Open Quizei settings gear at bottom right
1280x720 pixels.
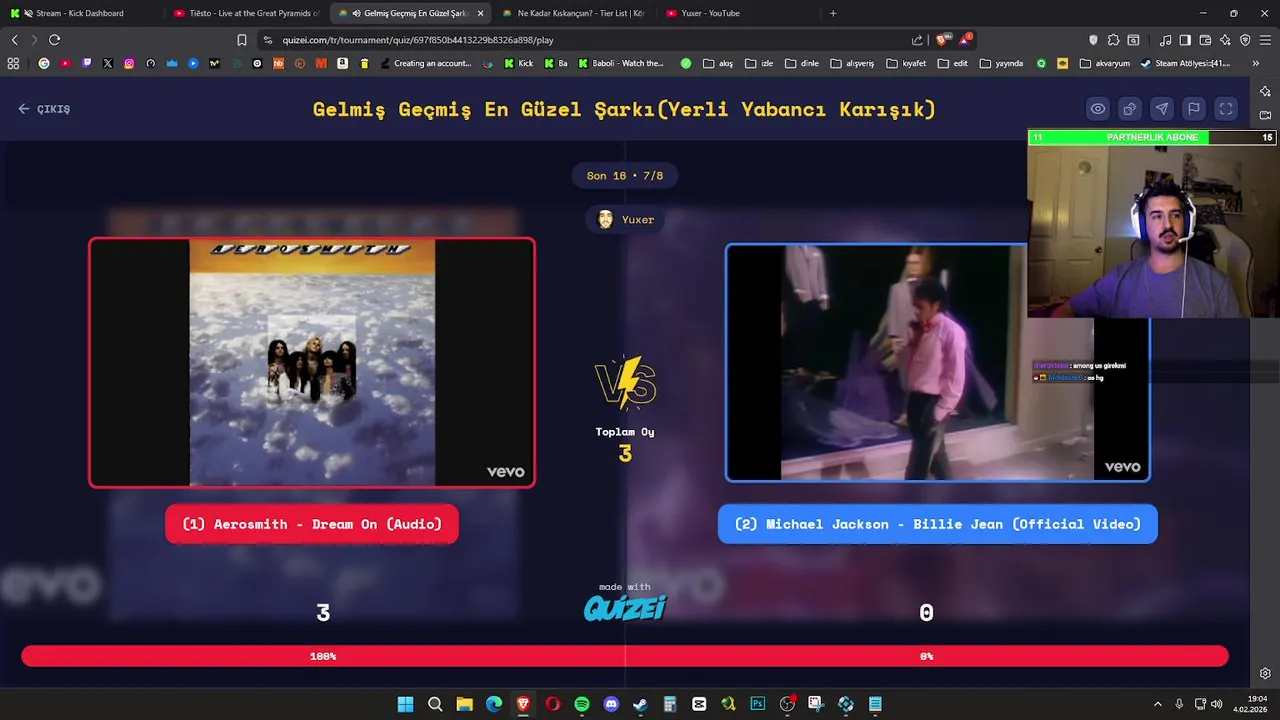pos(1265,673)
